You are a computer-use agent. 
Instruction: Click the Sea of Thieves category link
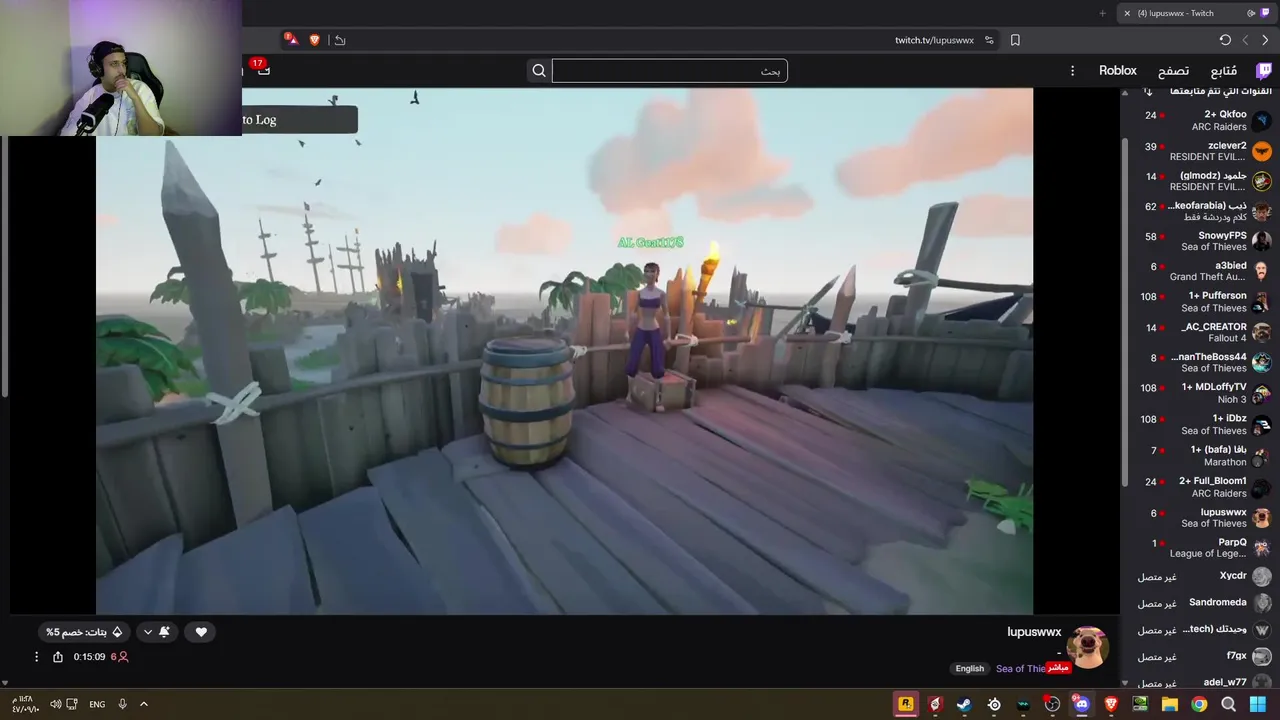click(1020, 668)
